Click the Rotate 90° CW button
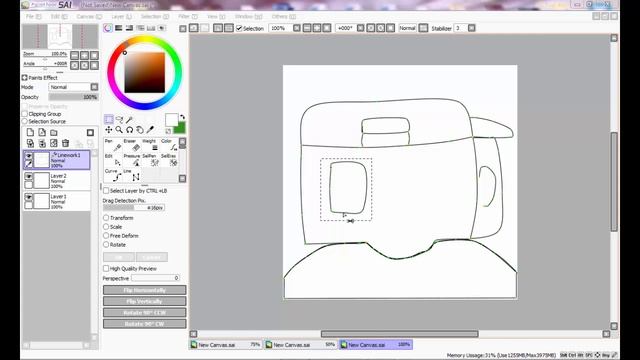640x360 pixels. pos(144,324)
